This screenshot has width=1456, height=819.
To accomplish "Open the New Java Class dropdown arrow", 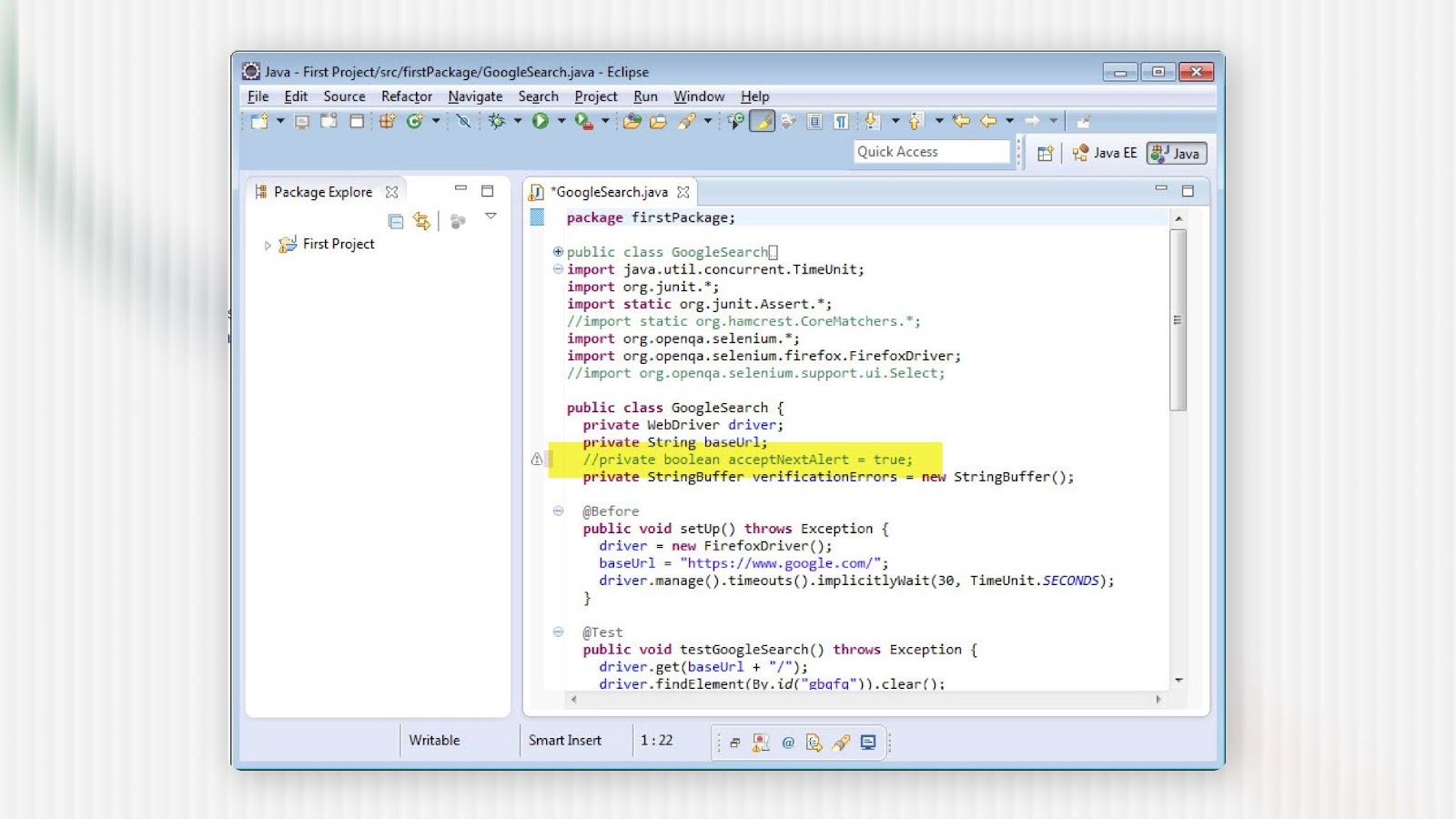I will click(436, 121).
